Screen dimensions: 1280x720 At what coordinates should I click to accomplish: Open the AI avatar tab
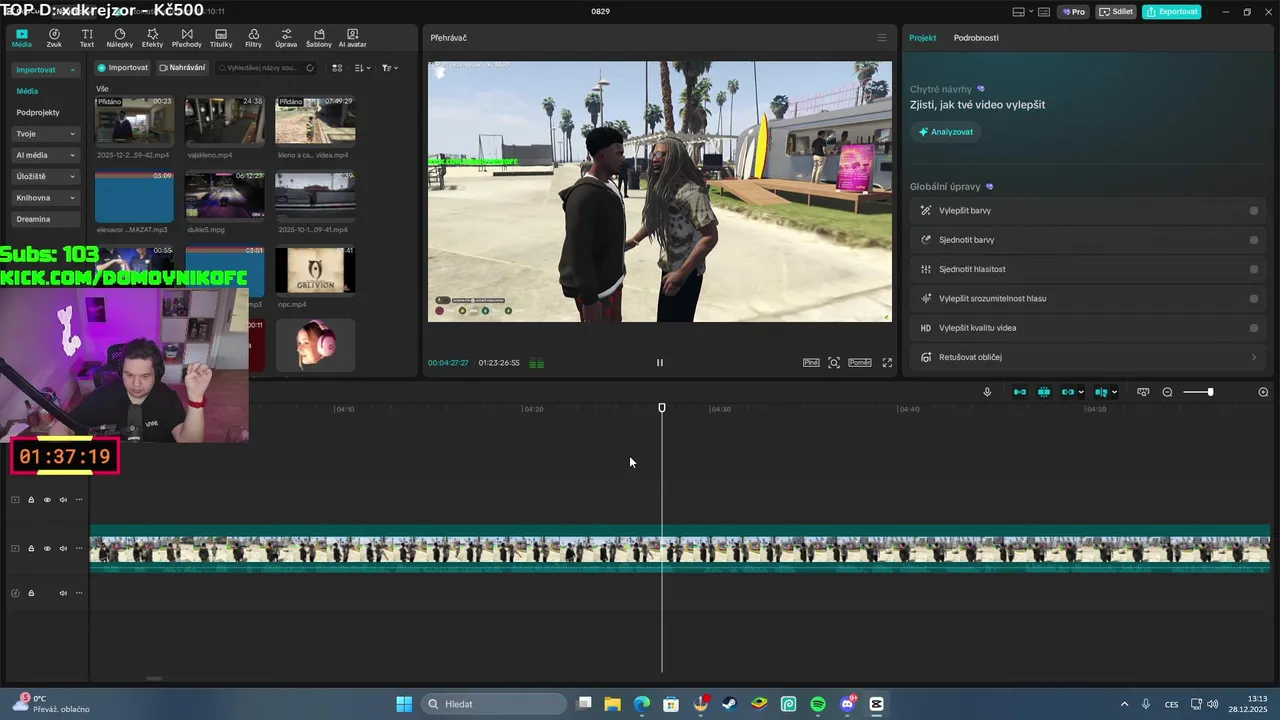352,38
